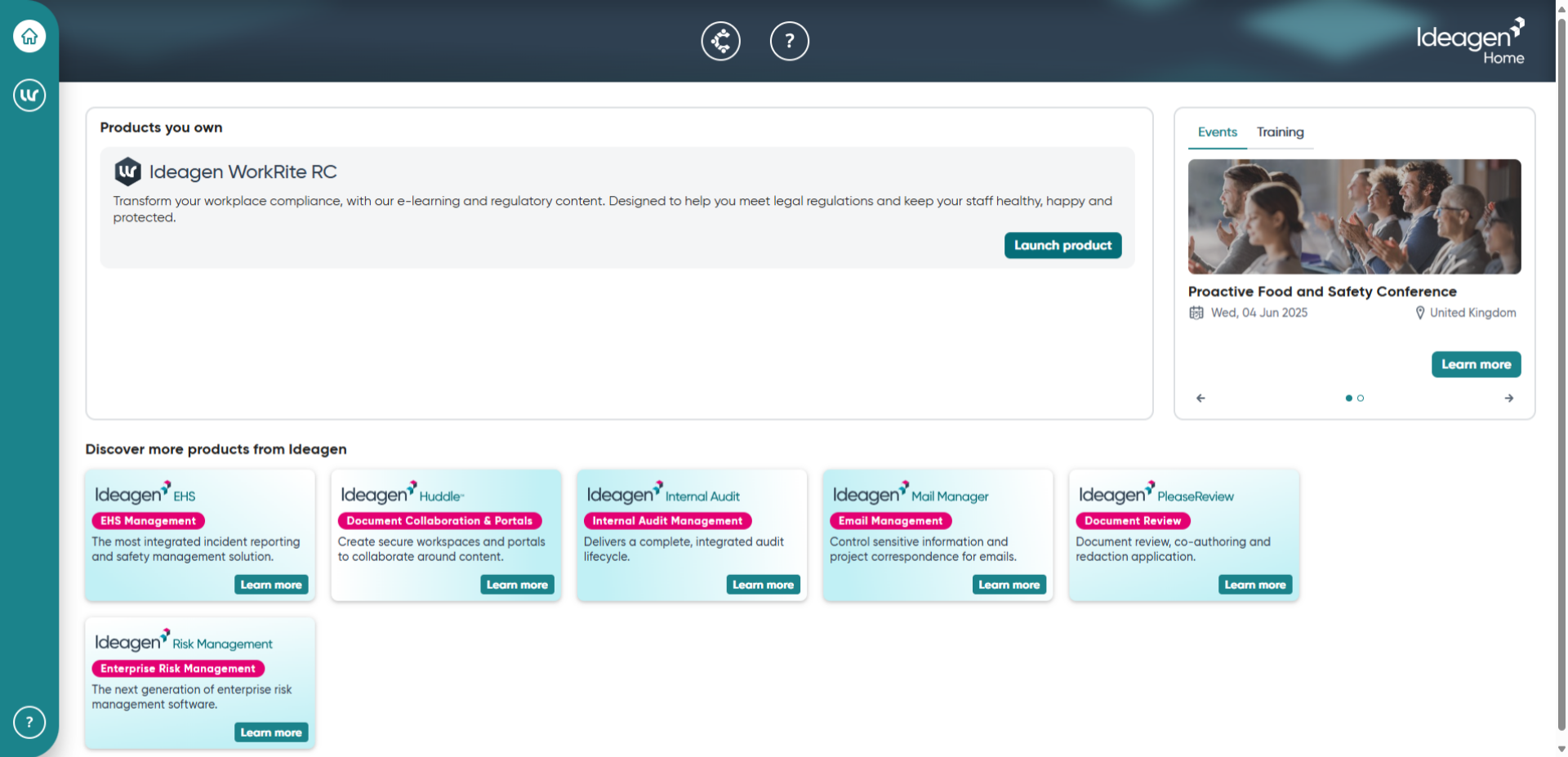Screen dimensions: 1568x757
Task: Click the Ideagen Risk Management logo
Action: coord(184,641)
